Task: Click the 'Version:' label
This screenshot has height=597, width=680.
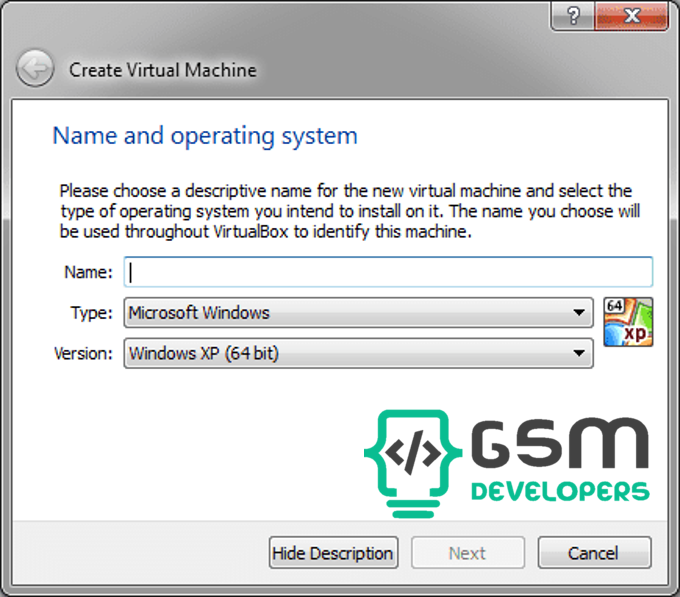Action: [83, 353]
